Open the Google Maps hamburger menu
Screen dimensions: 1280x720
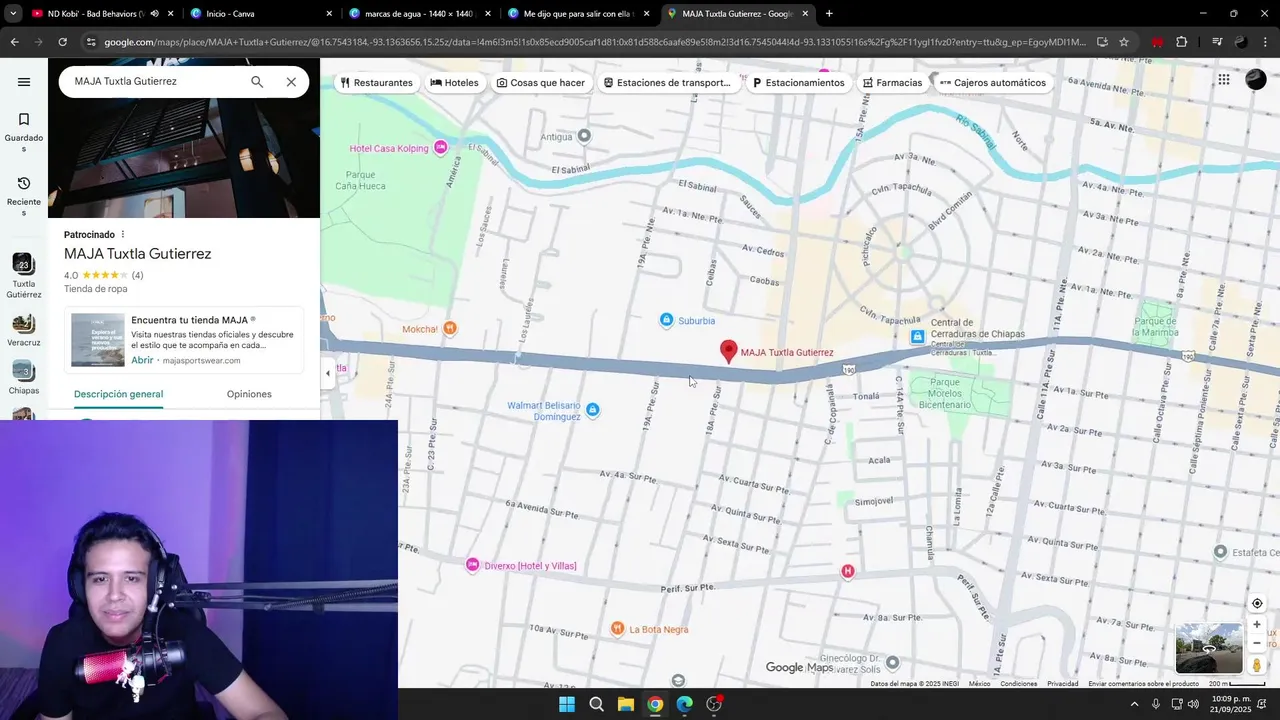(x=24, y=82)
